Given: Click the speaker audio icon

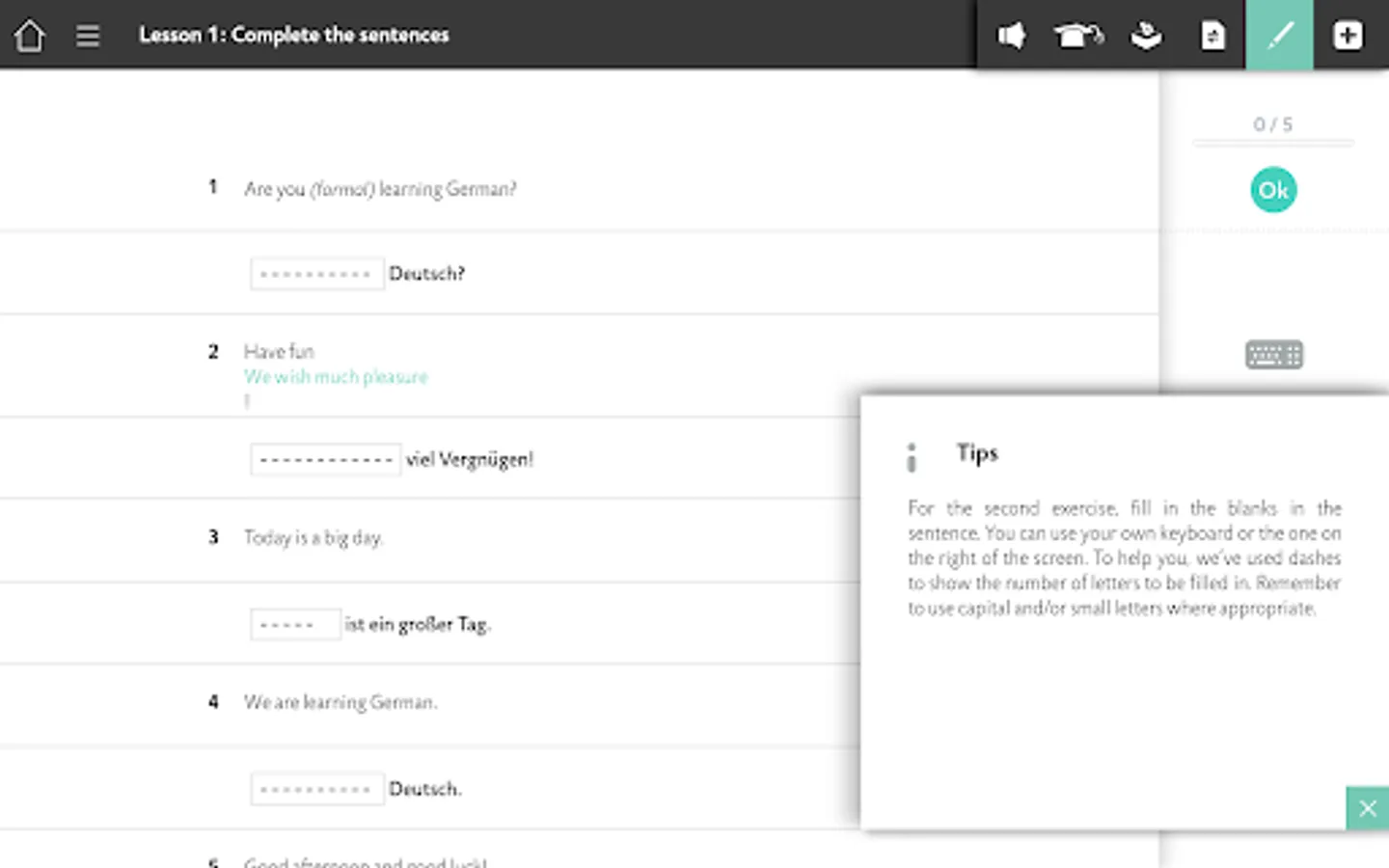Looking at the screenshot, I should [1011, 36].
